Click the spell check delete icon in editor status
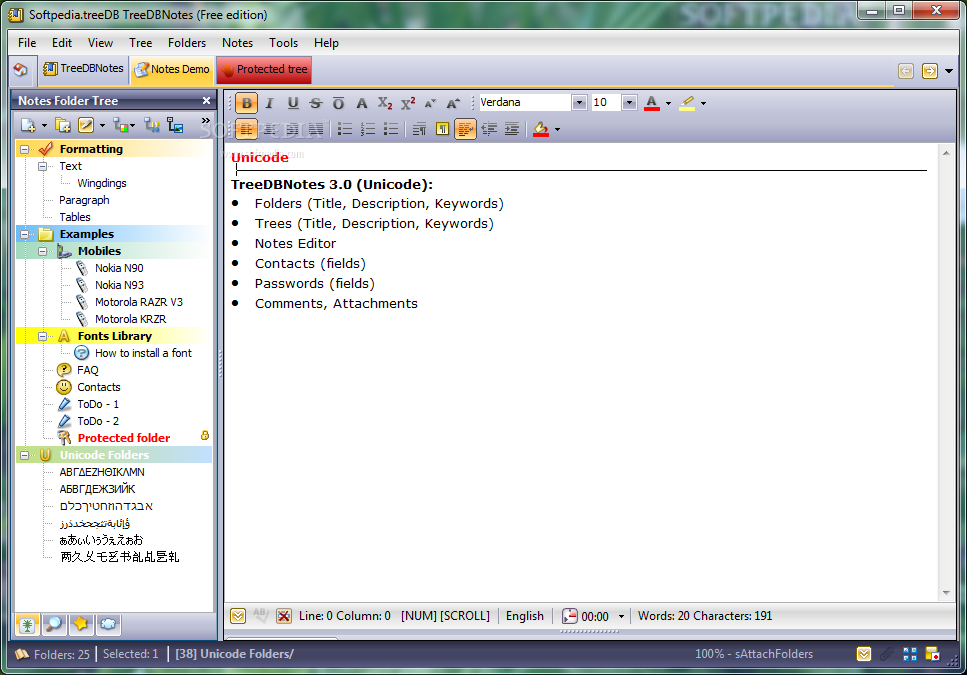 pyautogui.click(x=283, y=616)
